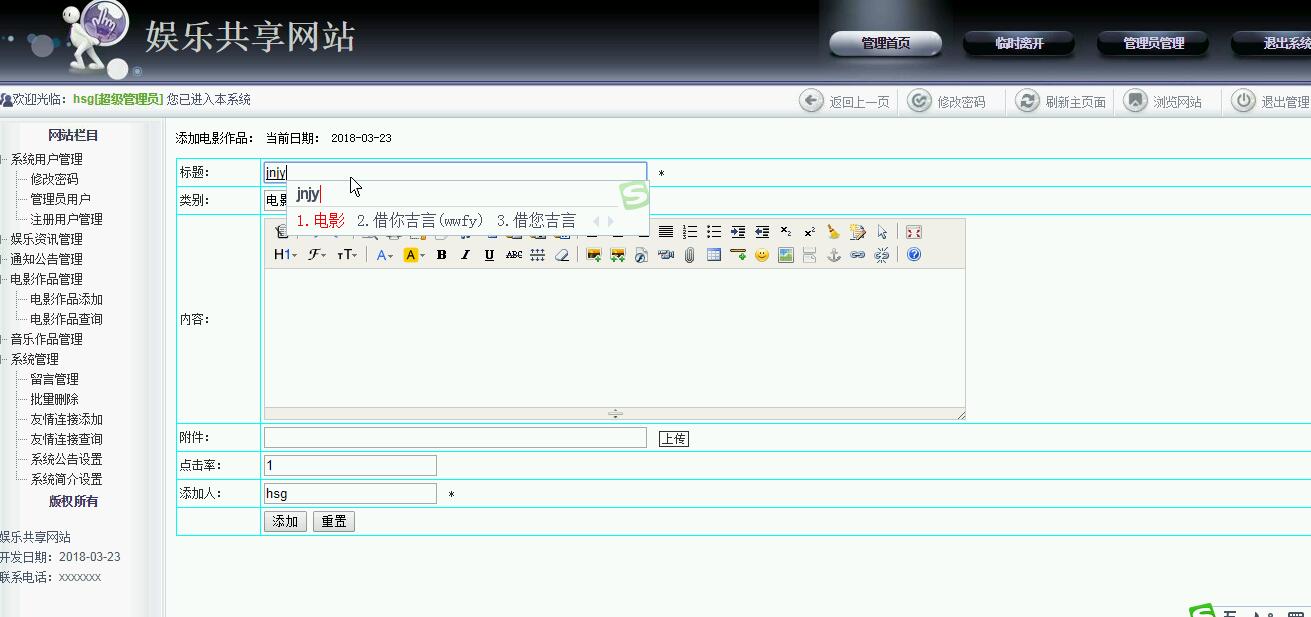Click the broom clean-format icon
The width and height of the screenshot is (1311, 617).
(833, 232)
